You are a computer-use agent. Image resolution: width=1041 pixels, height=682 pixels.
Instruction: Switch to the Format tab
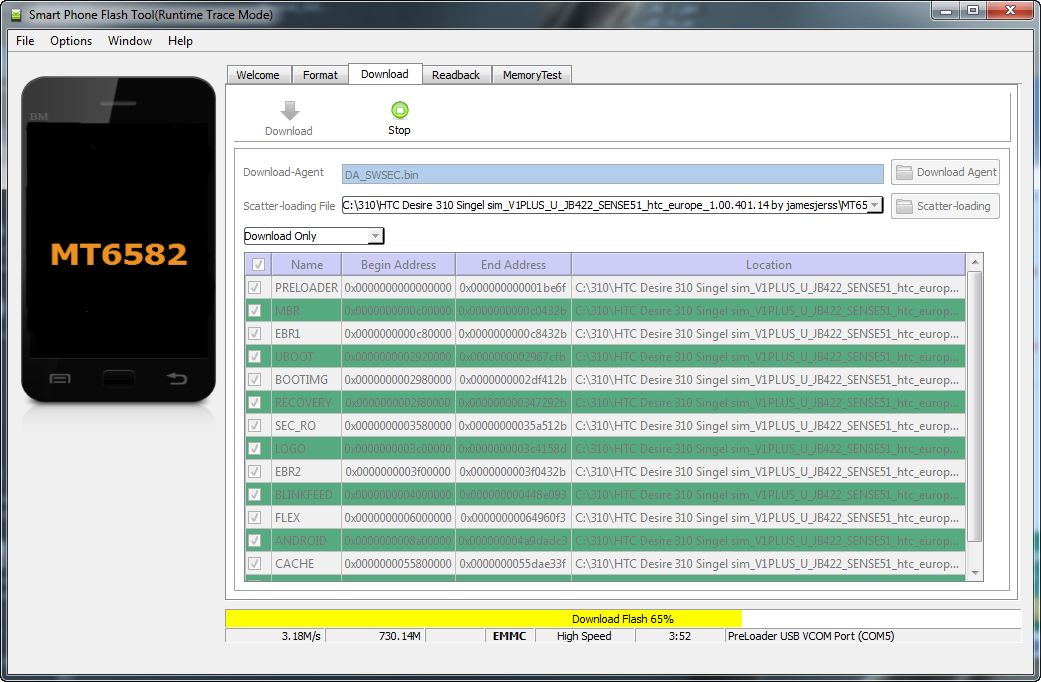pos(320,75)
